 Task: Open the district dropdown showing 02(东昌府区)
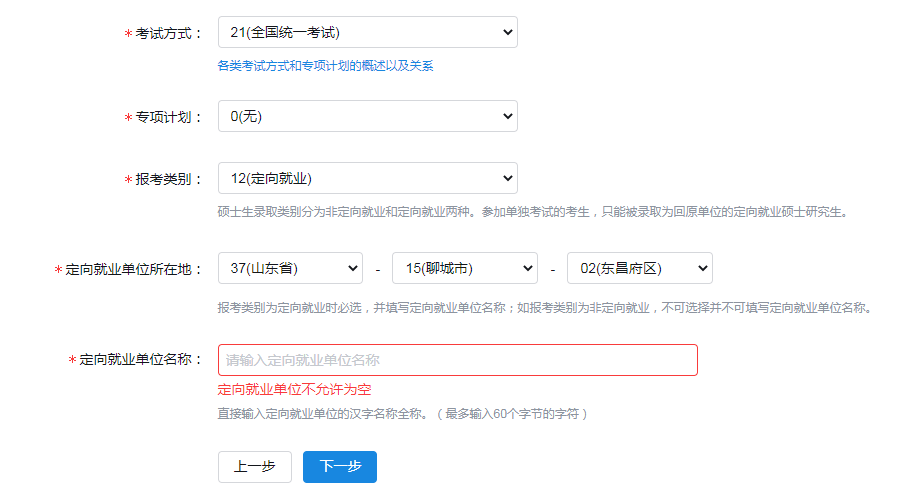(640, 268)
